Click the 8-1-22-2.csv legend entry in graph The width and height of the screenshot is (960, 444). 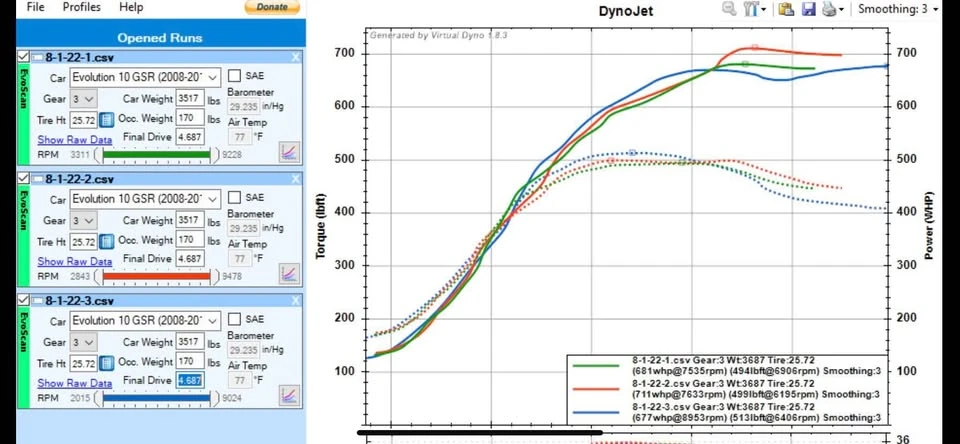[727, 388]
